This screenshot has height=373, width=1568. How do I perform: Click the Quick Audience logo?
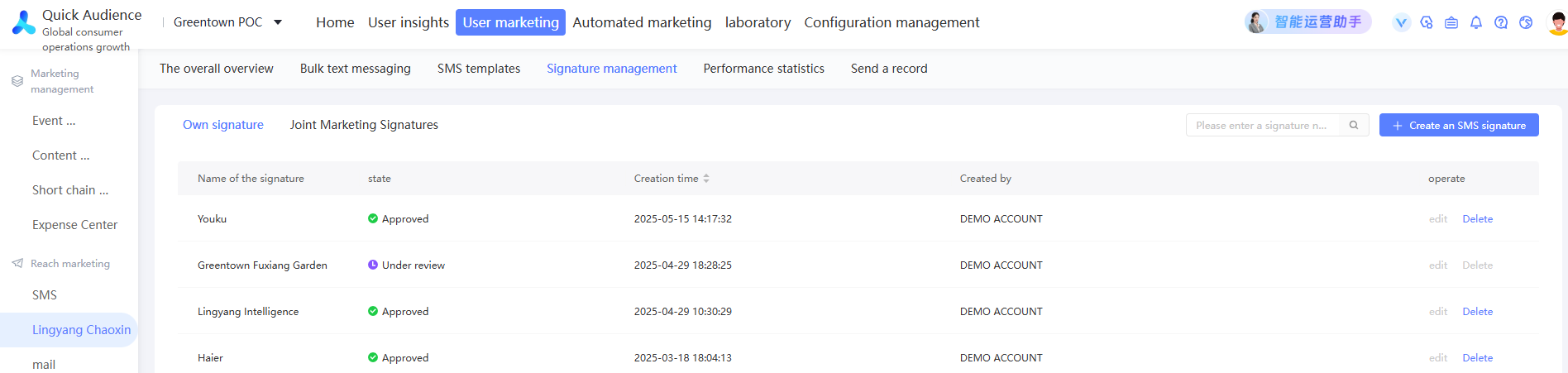pyautogui.click(x=24, y=23)
